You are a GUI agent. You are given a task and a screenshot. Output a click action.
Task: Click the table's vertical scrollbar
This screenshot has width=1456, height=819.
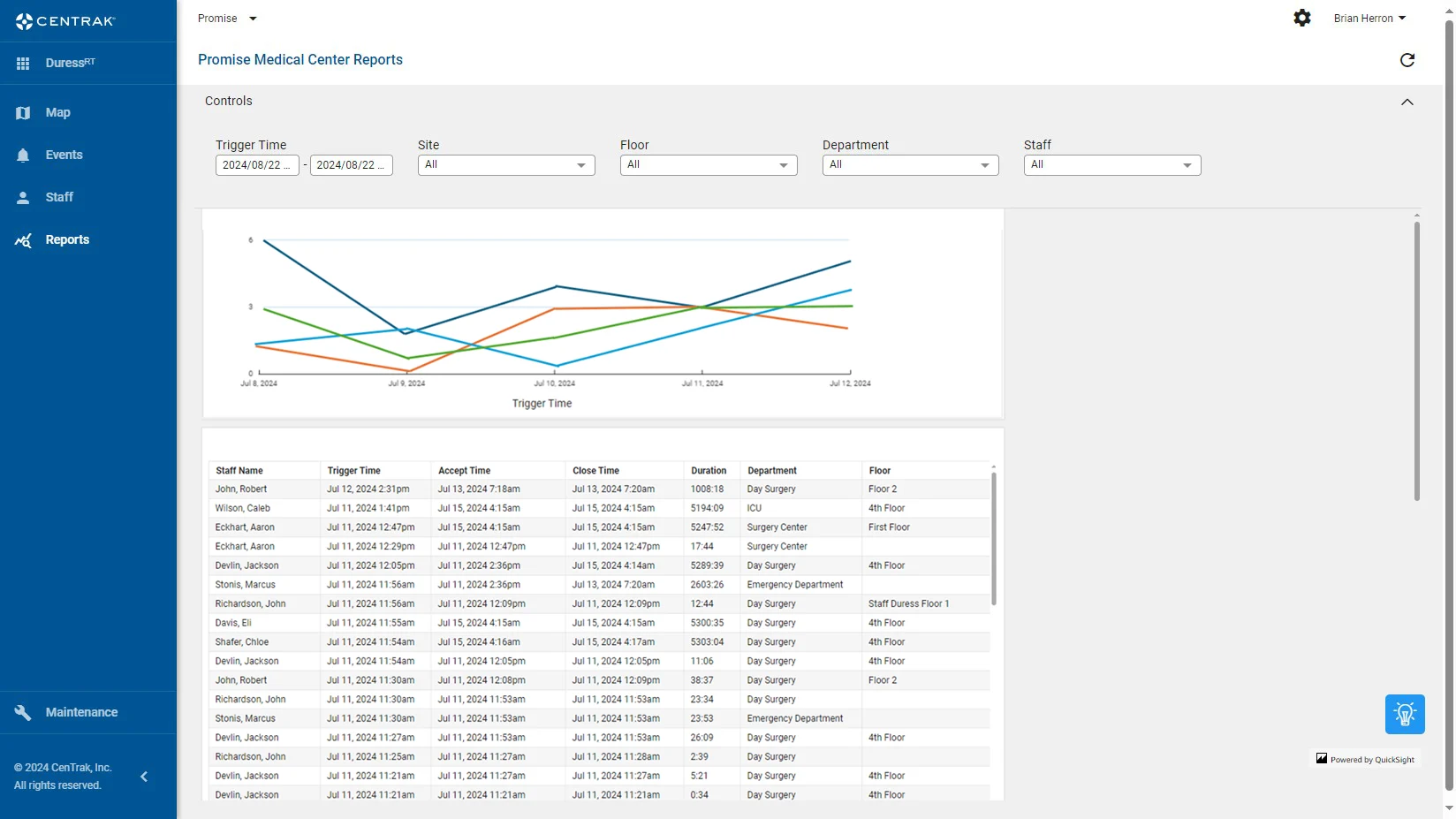tap(994, 539)
